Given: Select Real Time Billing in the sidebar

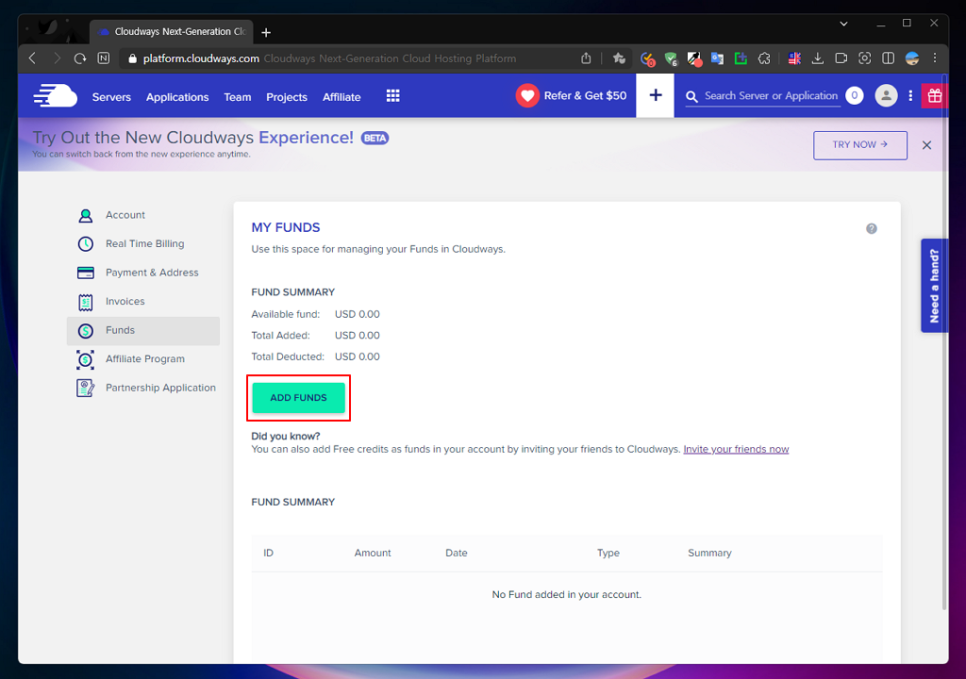Looking at the screenshot, I should tap(143, 244).
